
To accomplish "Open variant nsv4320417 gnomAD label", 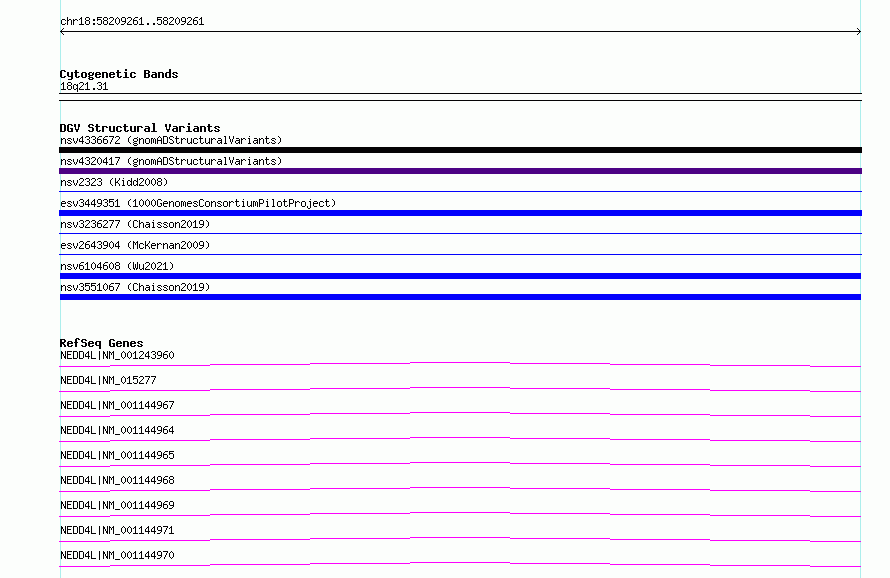I will pyautogui.click(x=171, y=161).
